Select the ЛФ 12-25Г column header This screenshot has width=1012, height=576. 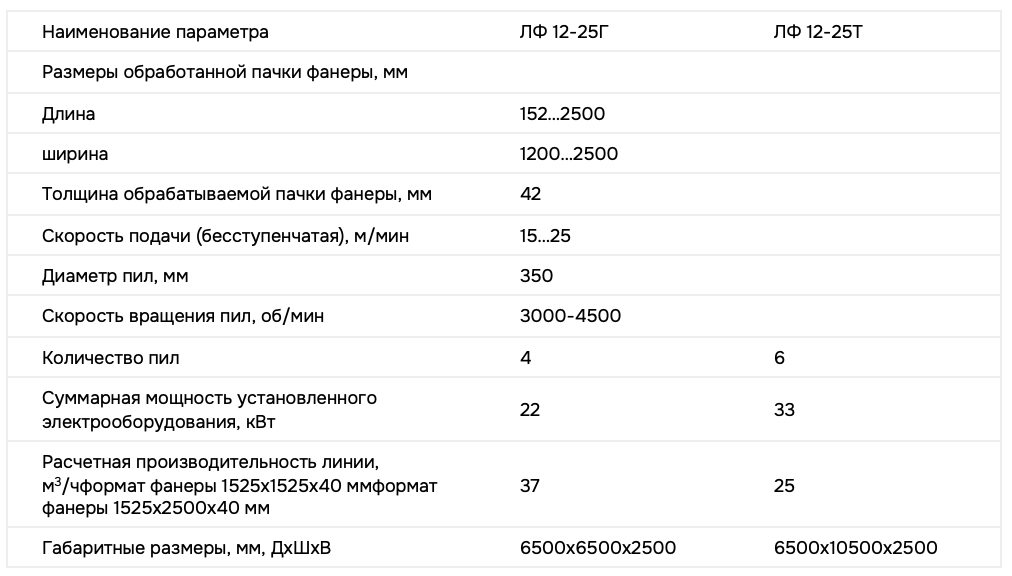563,32
